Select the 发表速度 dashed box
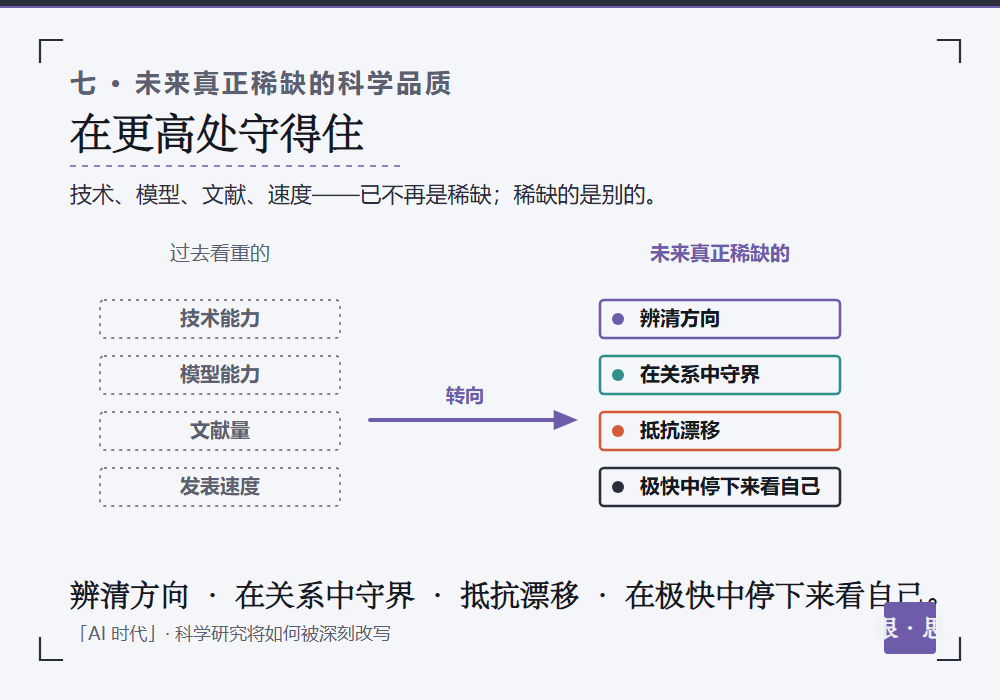 click(x=220, y=487)
